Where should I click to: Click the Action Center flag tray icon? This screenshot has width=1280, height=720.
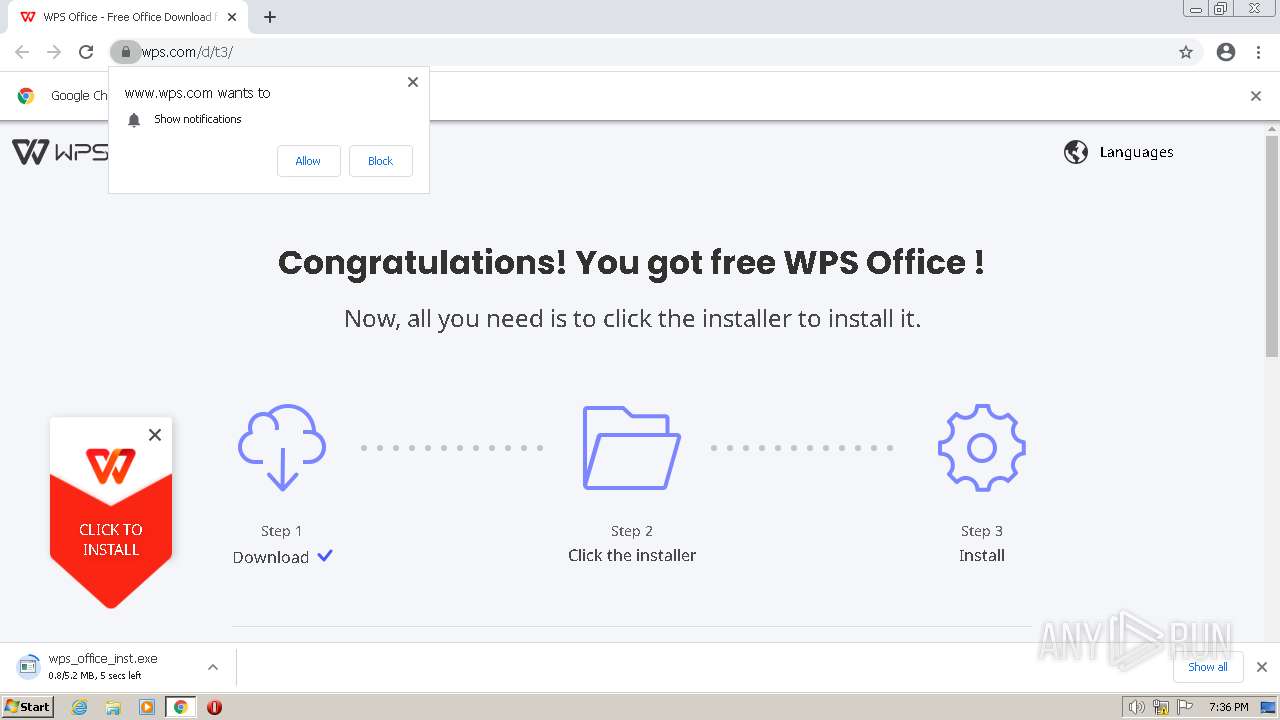(x=1185, y=707)
